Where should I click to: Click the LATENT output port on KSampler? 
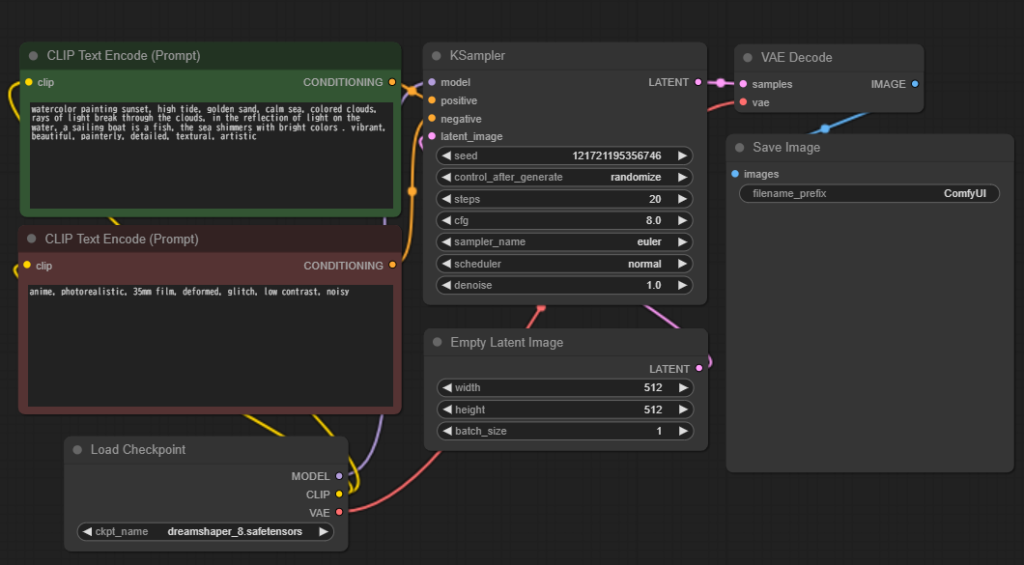coord(698,82)
